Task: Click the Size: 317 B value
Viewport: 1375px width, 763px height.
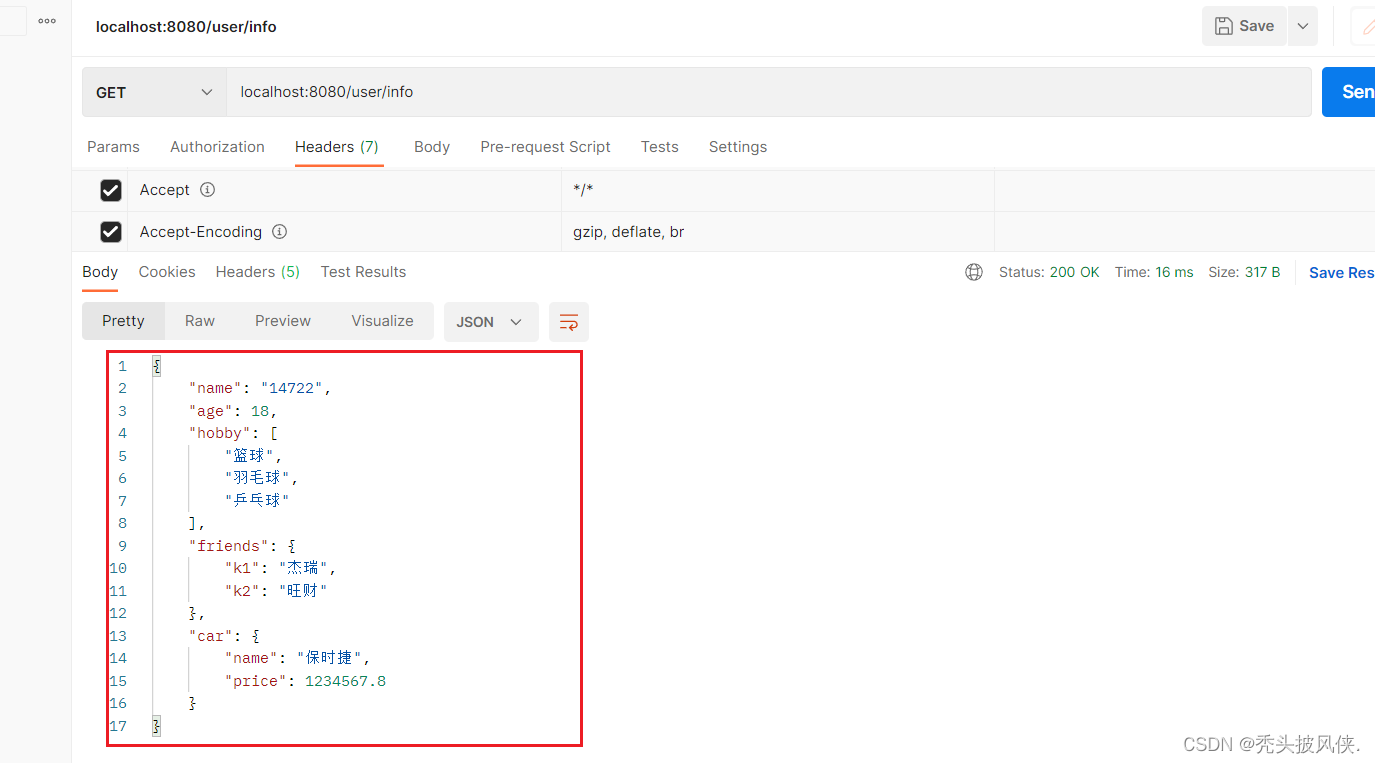Action: [x=1244, y=272]
